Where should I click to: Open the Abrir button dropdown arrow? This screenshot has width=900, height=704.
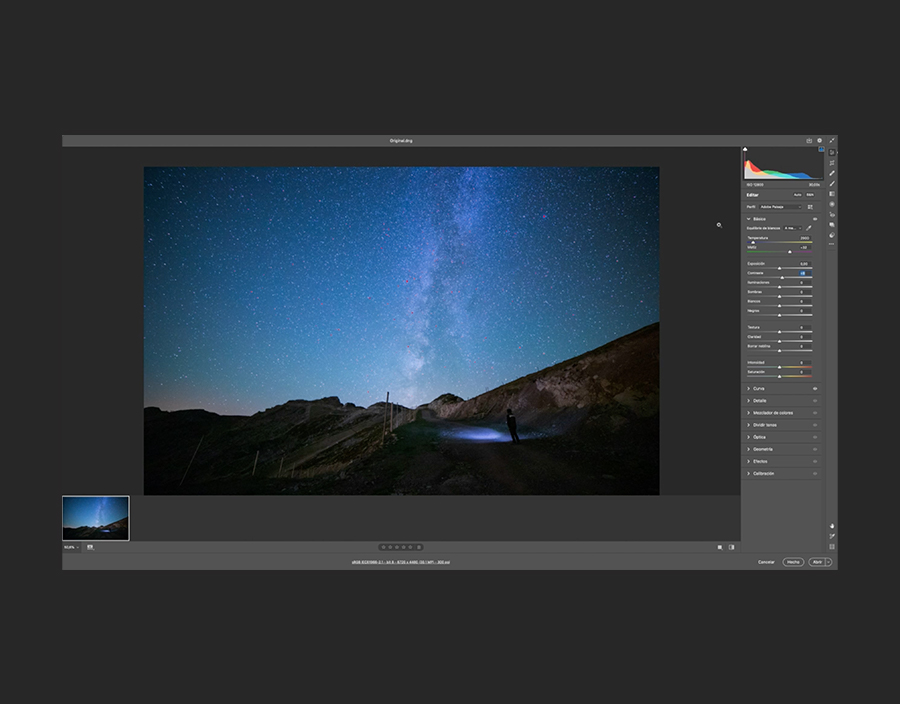(x=828, y=562)
